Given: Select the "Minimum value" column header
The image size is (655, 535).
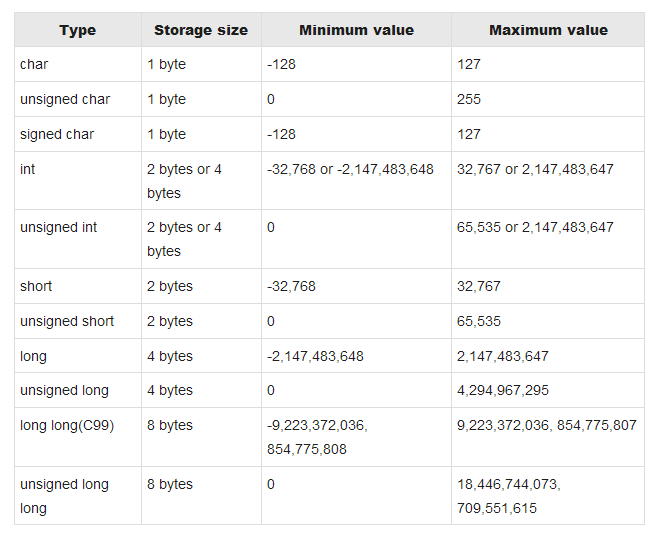Looking at the screenshot, I should 355,30.
